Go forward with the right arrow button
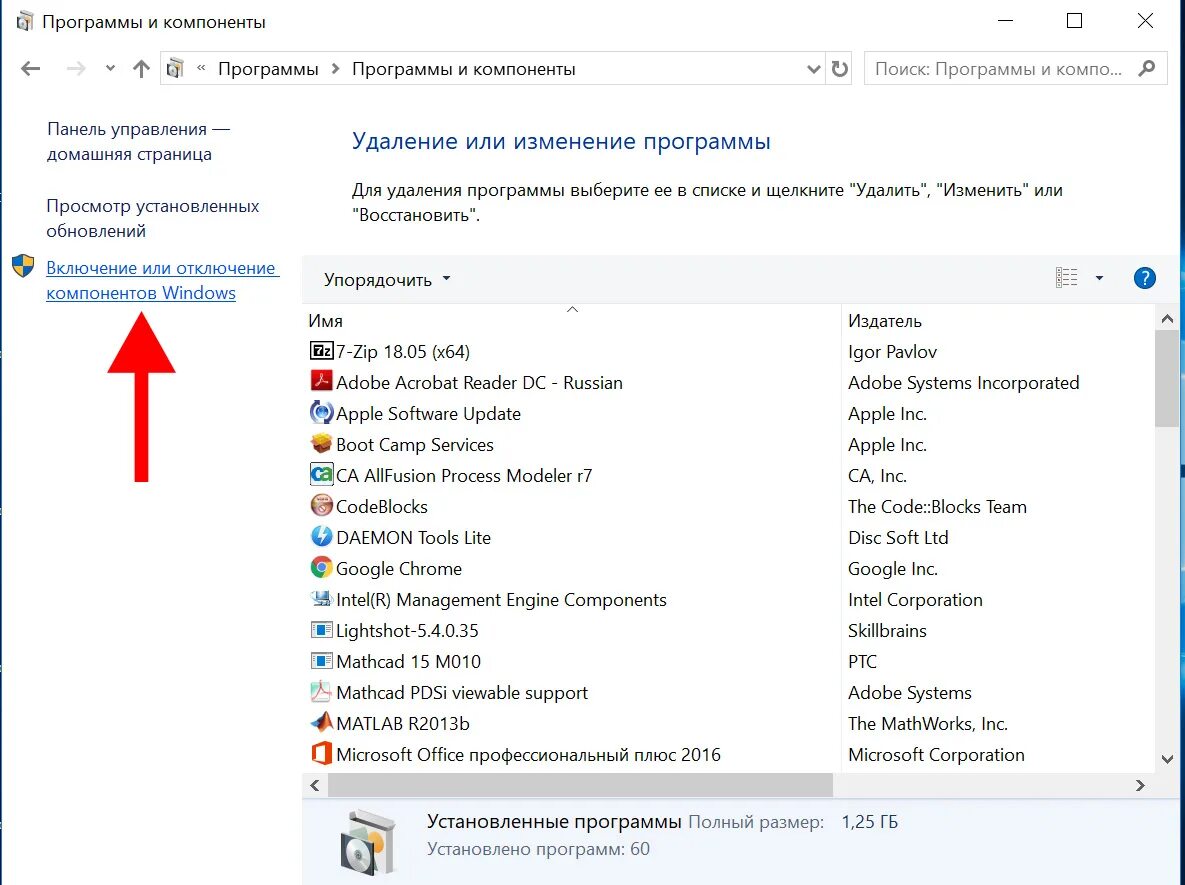Image resolution: width=1185 pixels, height=885 pixels. [x=76, y=69]
